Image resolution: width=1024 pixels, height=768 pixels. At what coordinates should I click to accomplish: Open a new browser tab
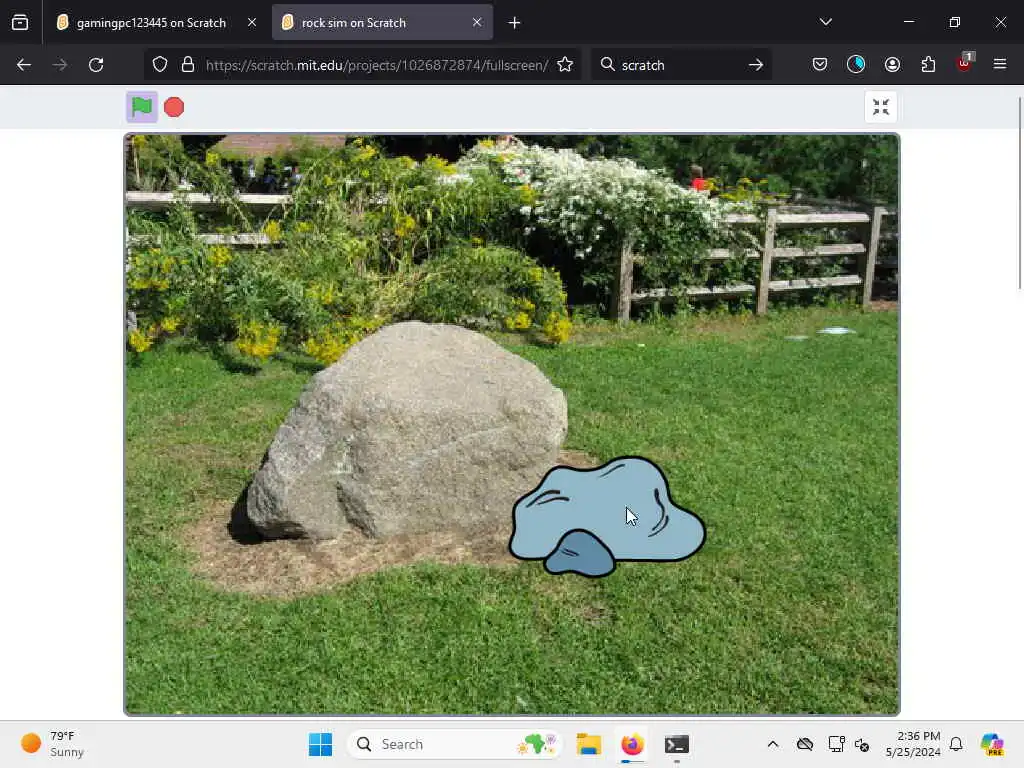point(515,23)
